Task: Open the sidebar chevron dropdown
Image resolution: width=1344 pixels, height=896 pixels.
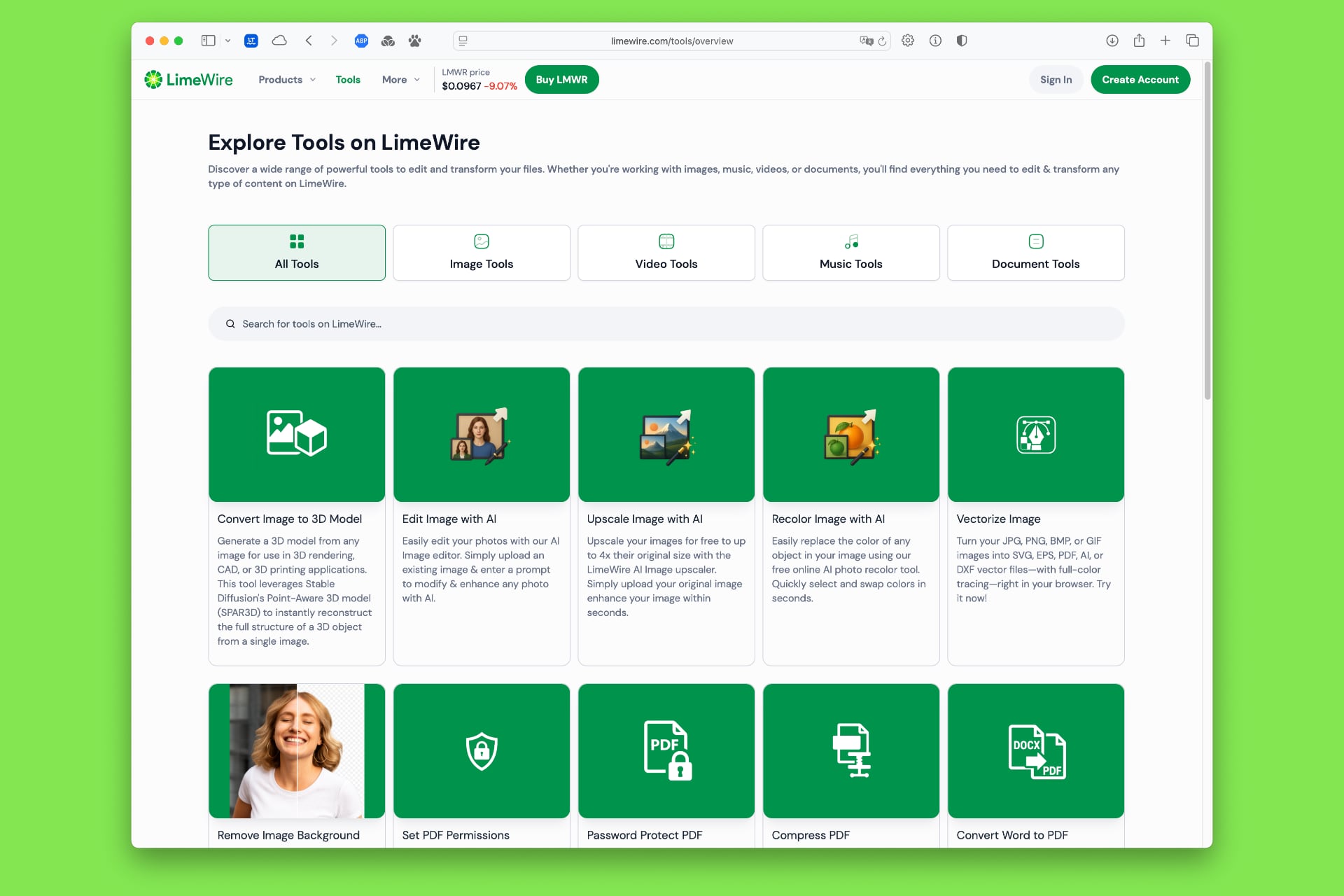Action: pyautogui.click(x=227, y=41)
